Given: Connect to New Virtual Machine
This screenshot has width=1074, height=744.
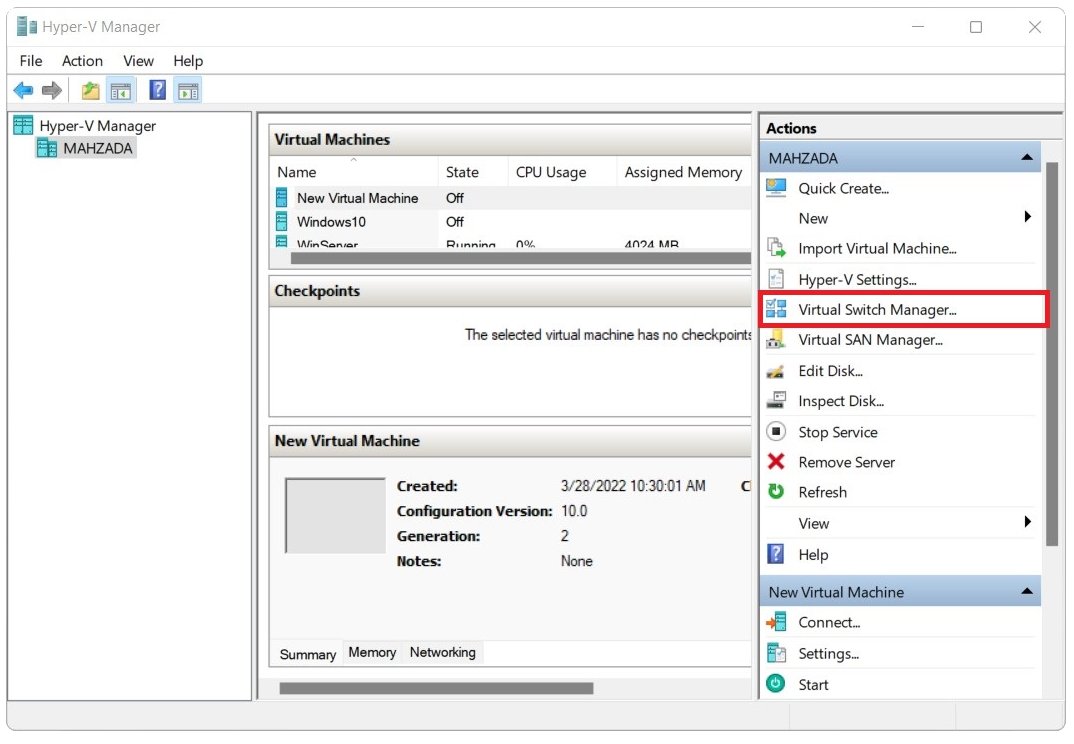Looking at the screenshot, I should tap(826, 622).
